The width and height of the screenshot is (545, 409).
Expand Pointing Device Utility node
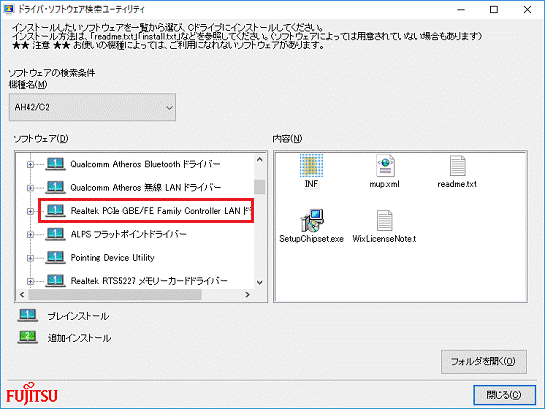(30, 258)
